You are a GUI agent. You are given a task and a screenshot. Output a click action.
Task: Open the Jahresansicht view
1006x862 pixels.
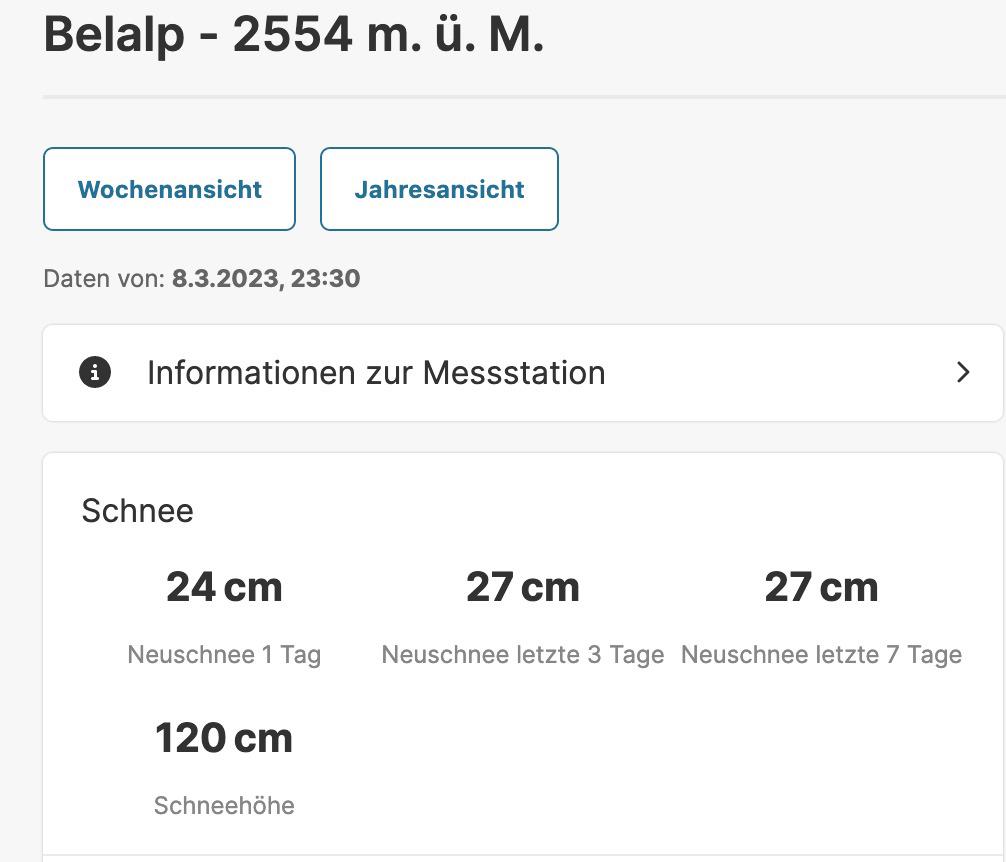pos(439,189)
